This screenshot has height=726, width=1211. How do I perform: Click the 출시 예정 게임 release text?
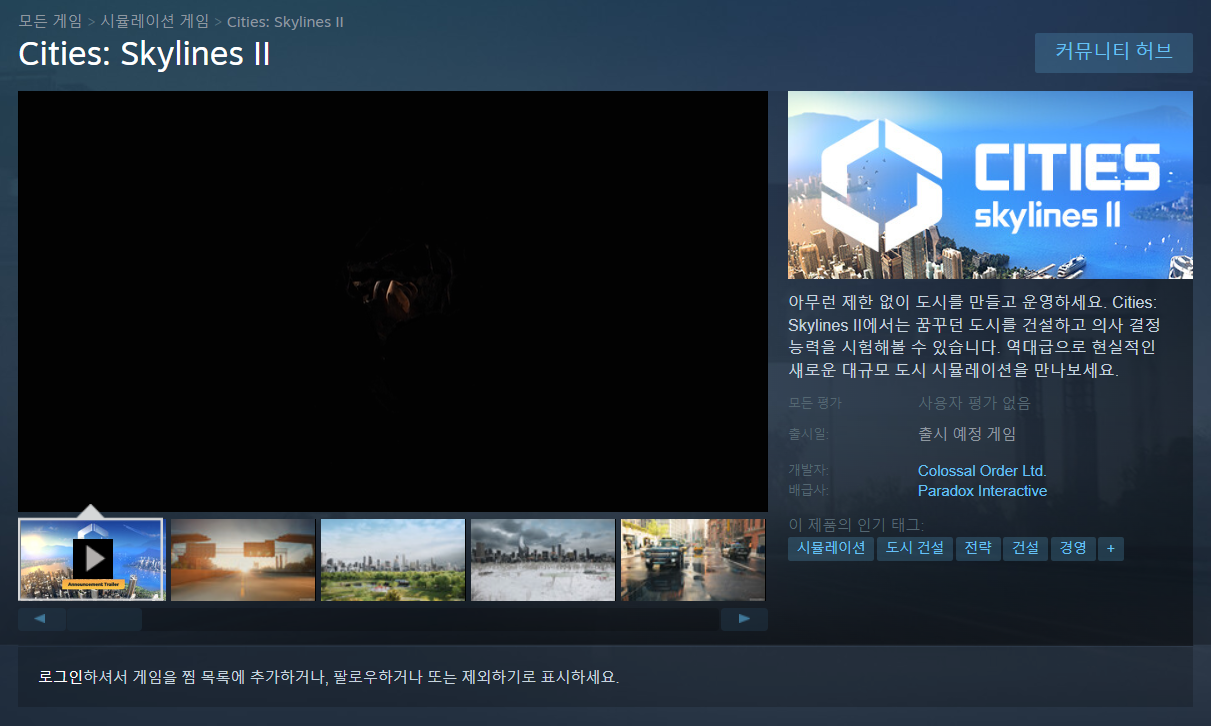(x=967, y=434)
